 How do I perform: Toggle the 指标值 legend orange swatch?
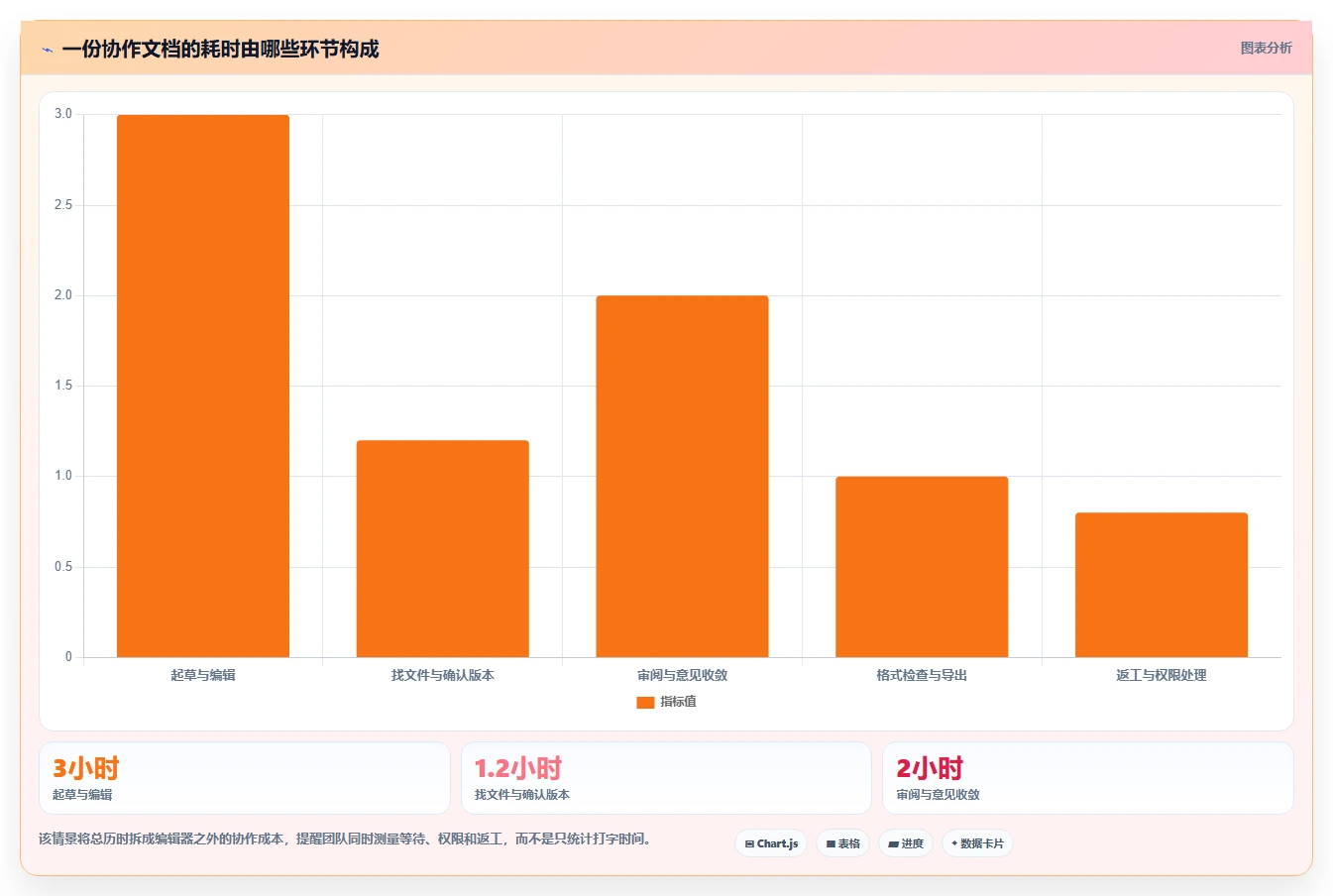coord(645,702)
